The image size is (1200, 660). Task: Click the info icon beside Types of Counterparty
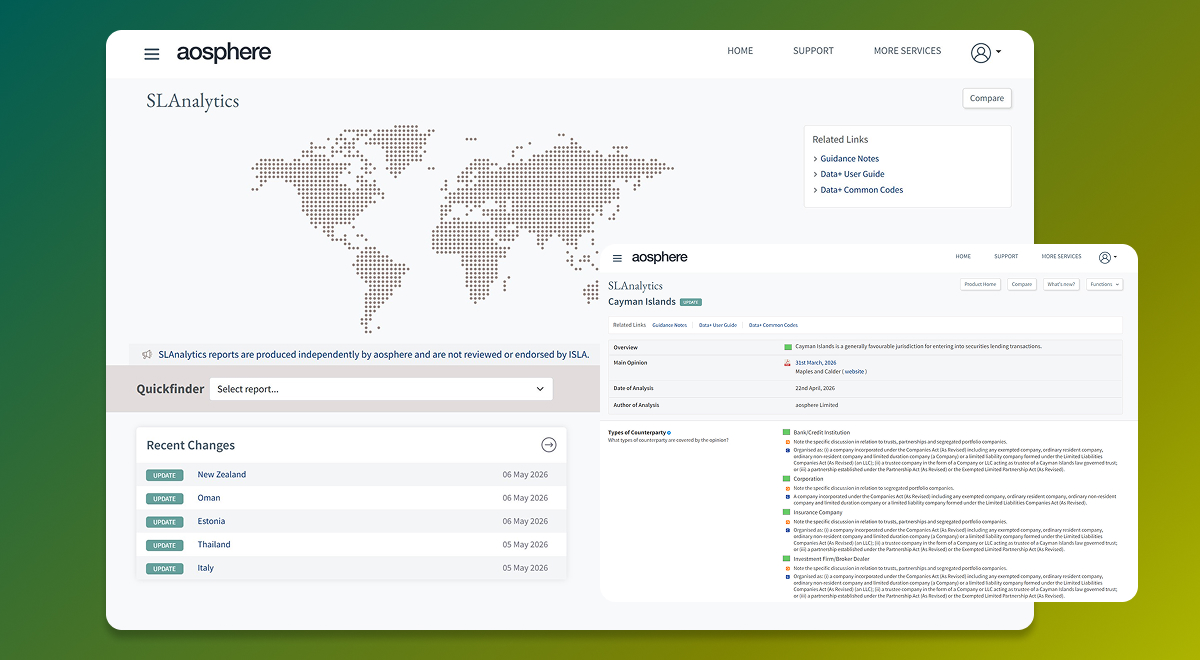669,432
